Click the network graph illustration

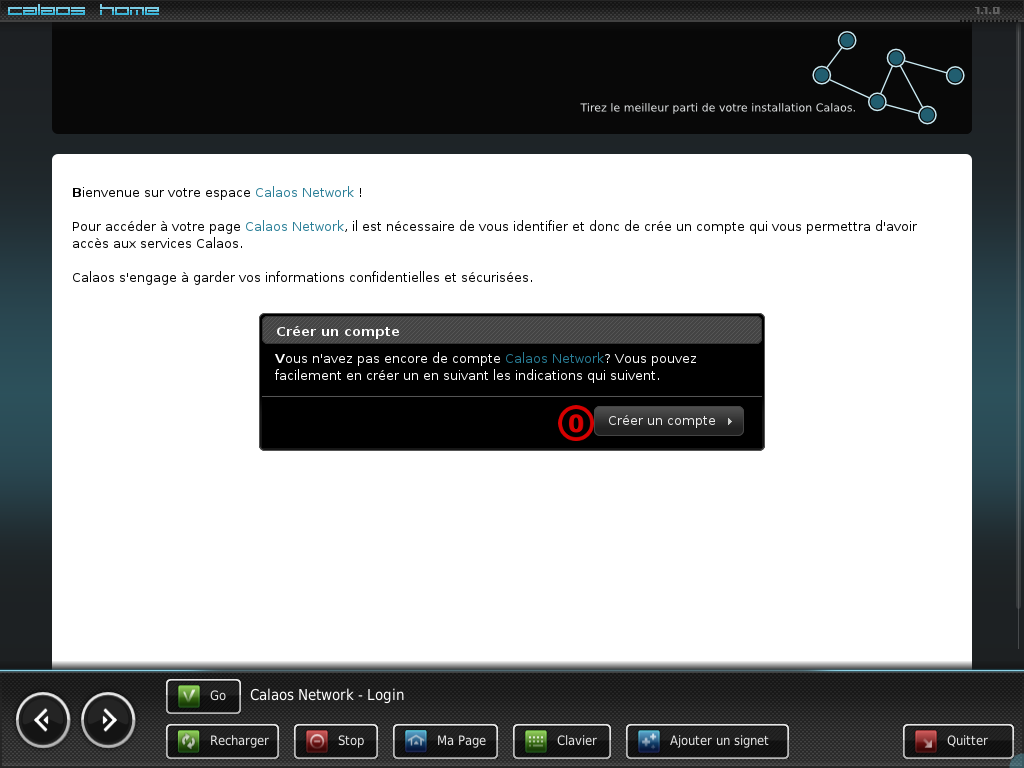pyautogui.click(x=888, y=78)
